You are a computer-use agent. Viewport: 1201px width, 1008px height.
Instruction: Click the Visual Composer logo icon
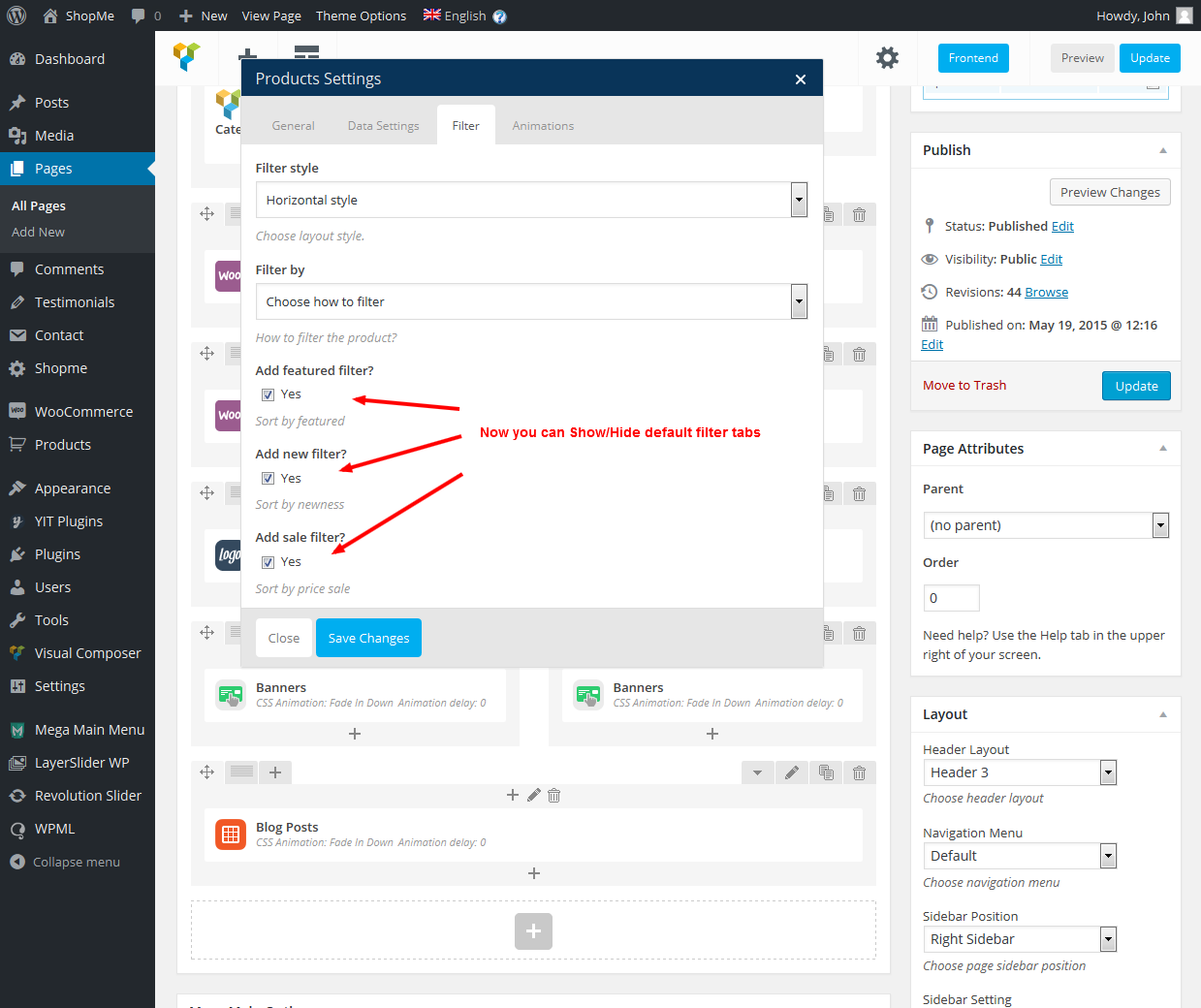pyautogui.click(x=187, y=56)
